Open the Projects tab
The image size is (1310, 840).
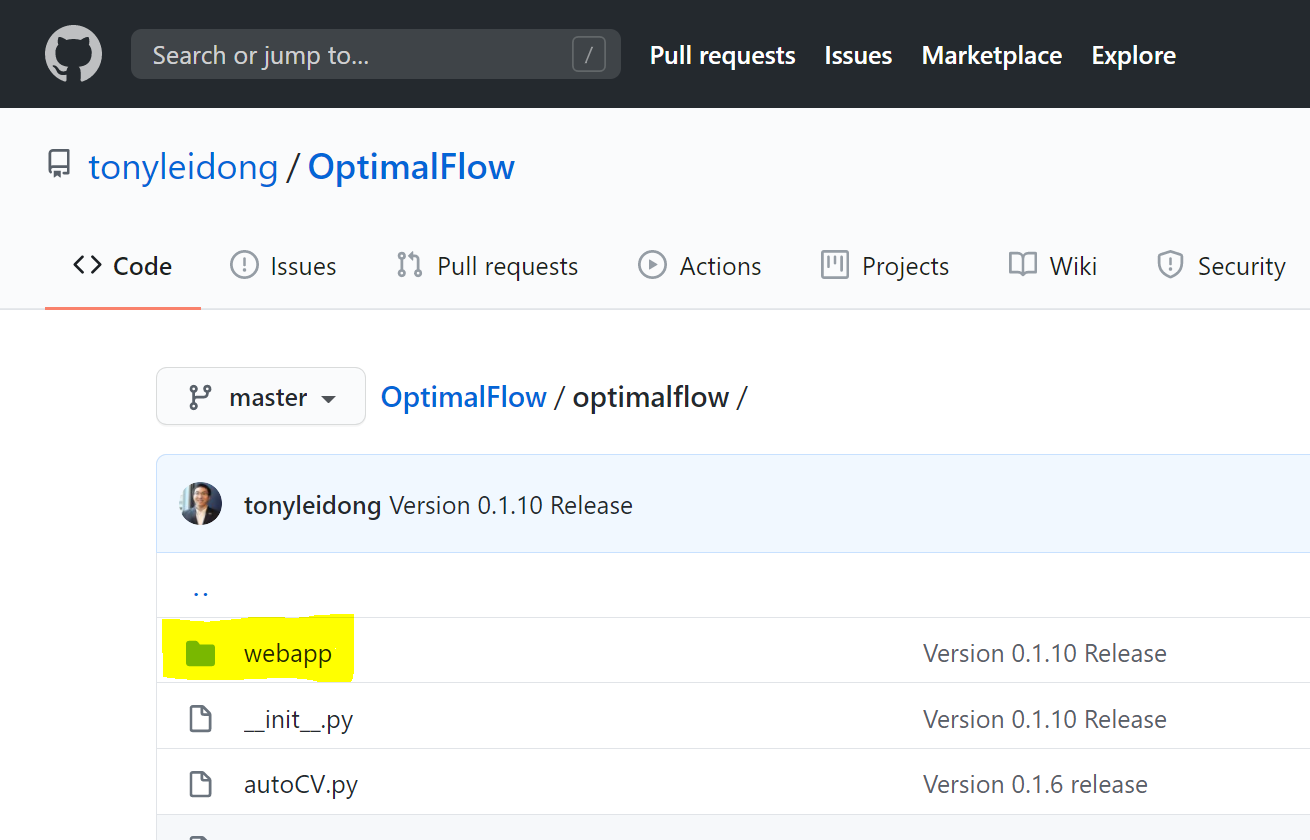884,266
